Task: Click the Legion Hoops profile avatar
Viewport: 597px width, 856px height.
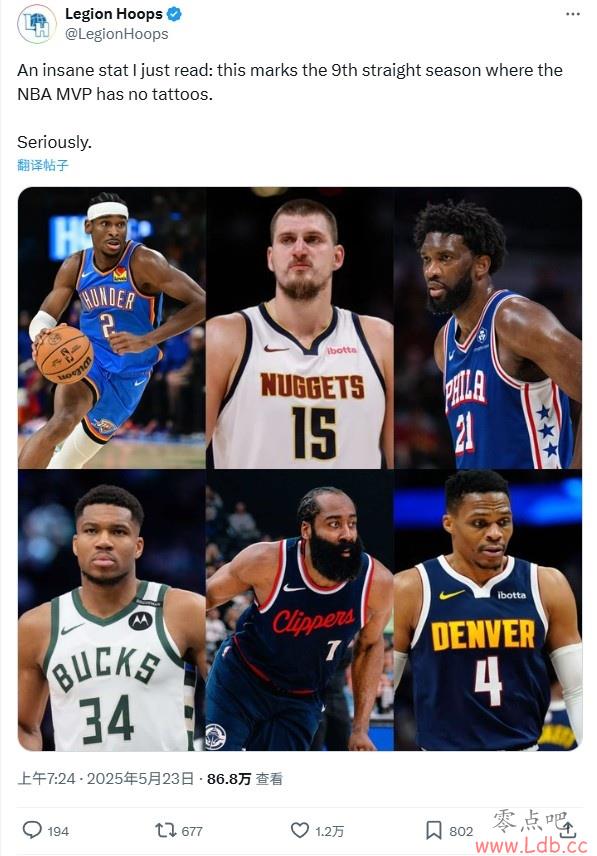Action: 37,24
